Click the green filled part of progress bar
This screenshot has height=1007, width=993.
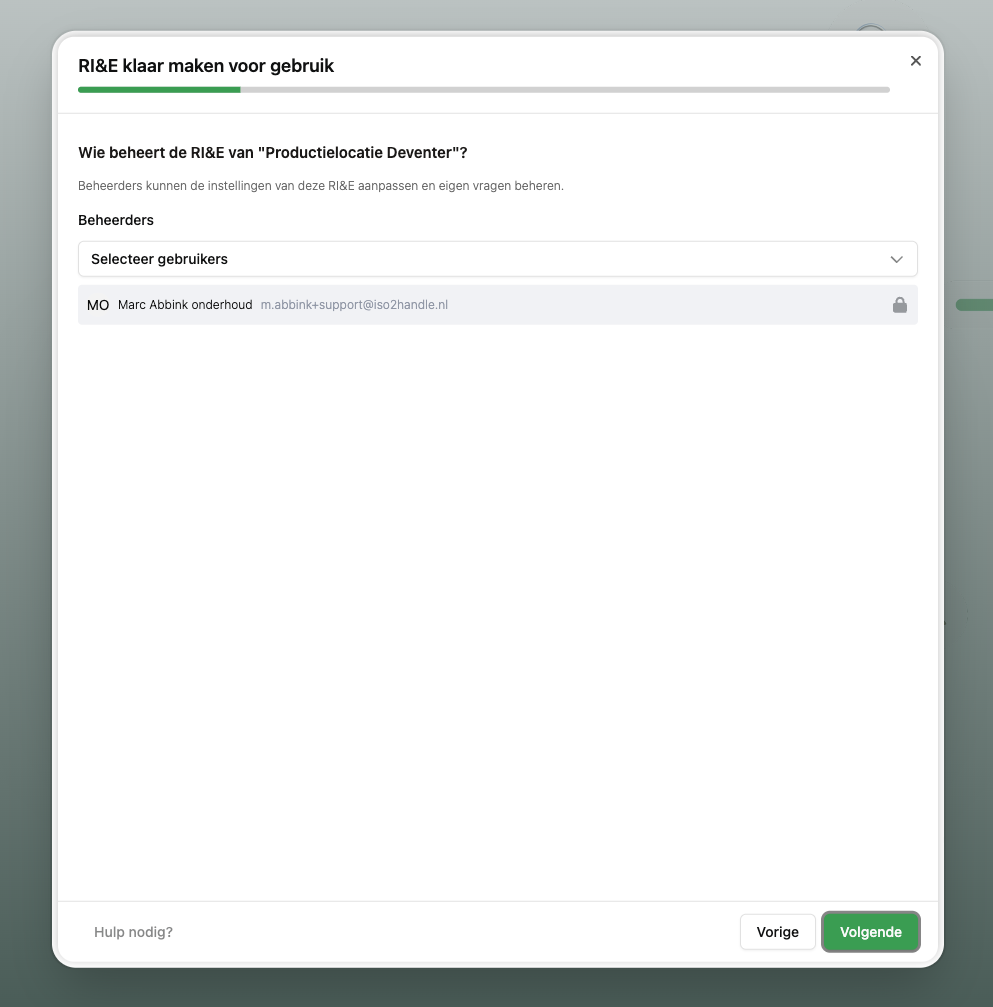tap(159, 90)
